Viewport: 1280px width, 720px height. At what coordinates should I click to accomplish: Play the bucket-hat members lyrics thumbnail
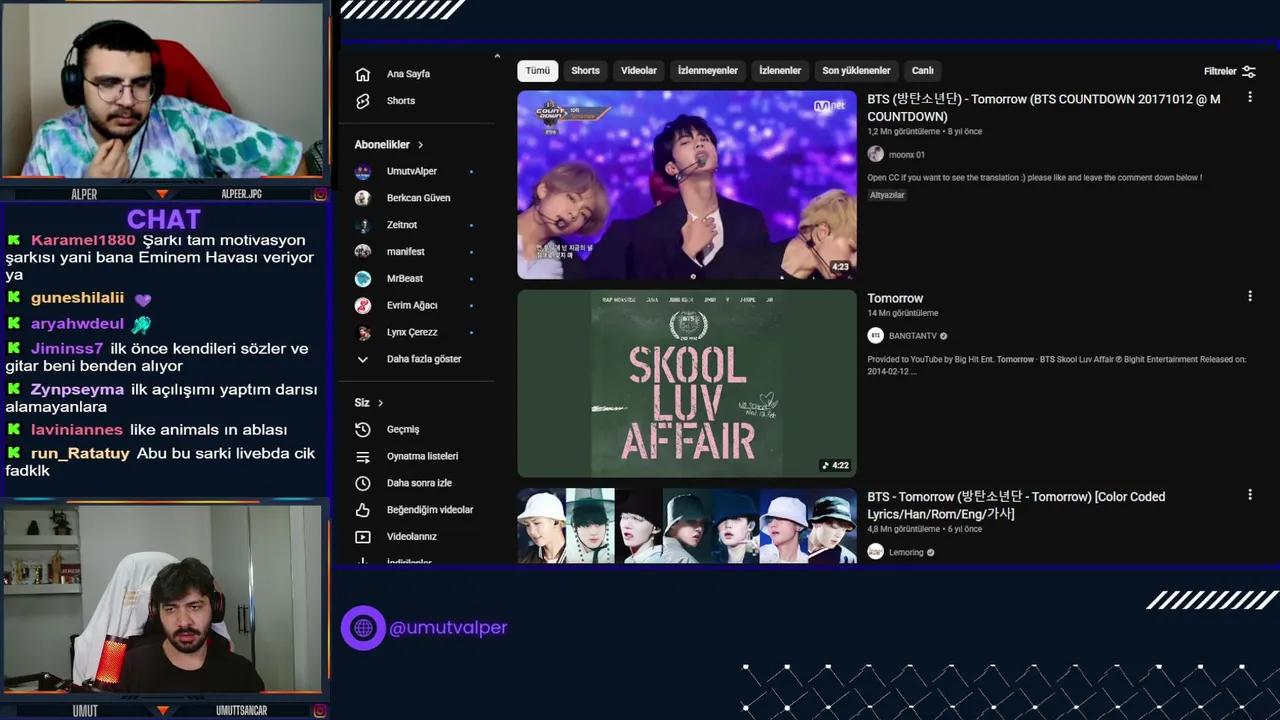[687, 526]
